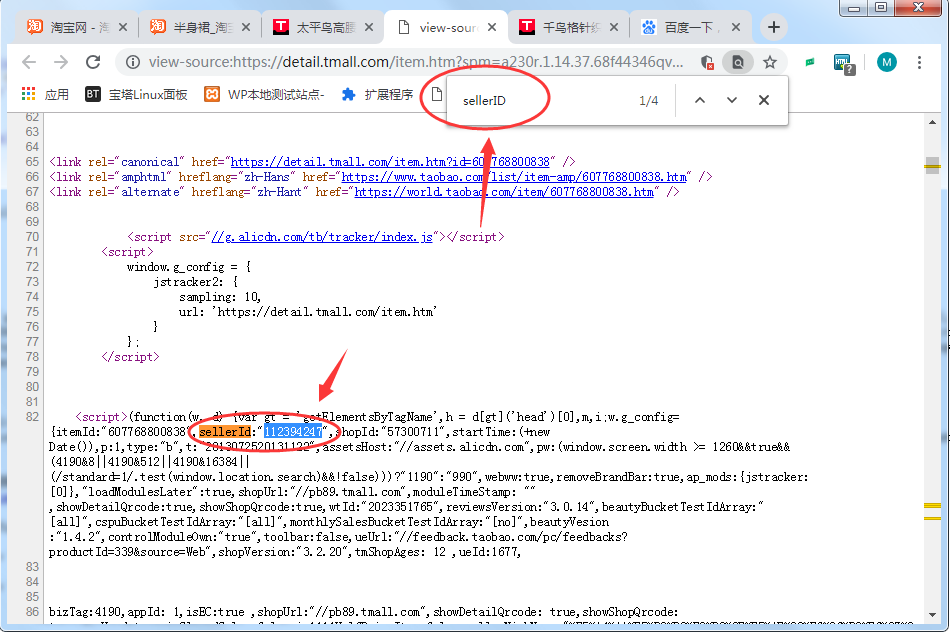Open the 应用 apps shortcut
This screenshot has width=950, height=632.
click(45, 95)
